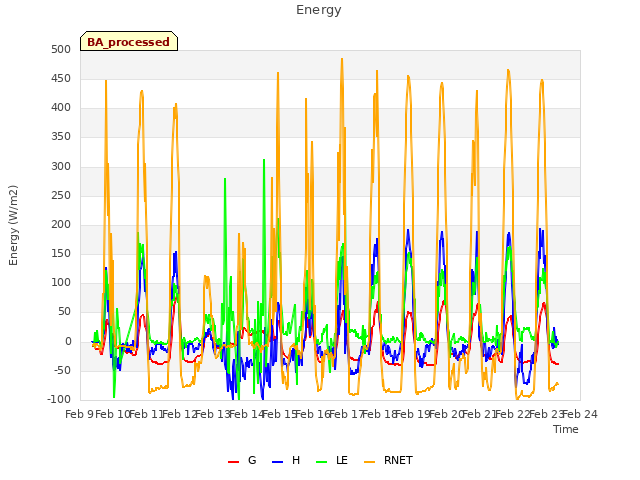This screenshot has height=480, width=640.
Task: Click the orange RNET legend swatch
Action: click(x=369, y=462)
